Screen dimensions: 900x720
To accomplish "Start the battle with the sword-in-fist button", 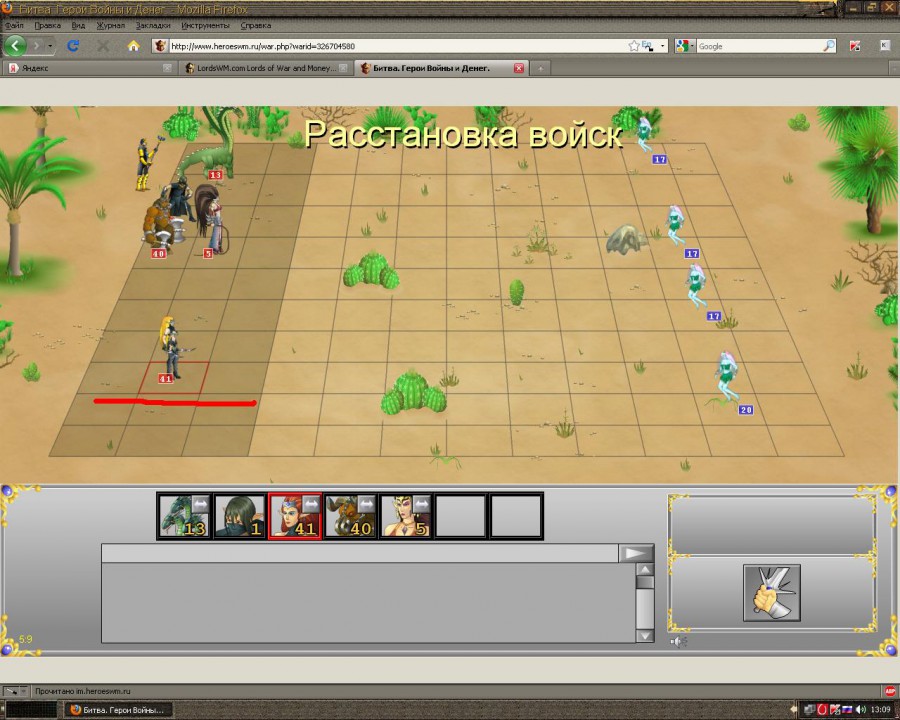I will click(x=772, y=593).
